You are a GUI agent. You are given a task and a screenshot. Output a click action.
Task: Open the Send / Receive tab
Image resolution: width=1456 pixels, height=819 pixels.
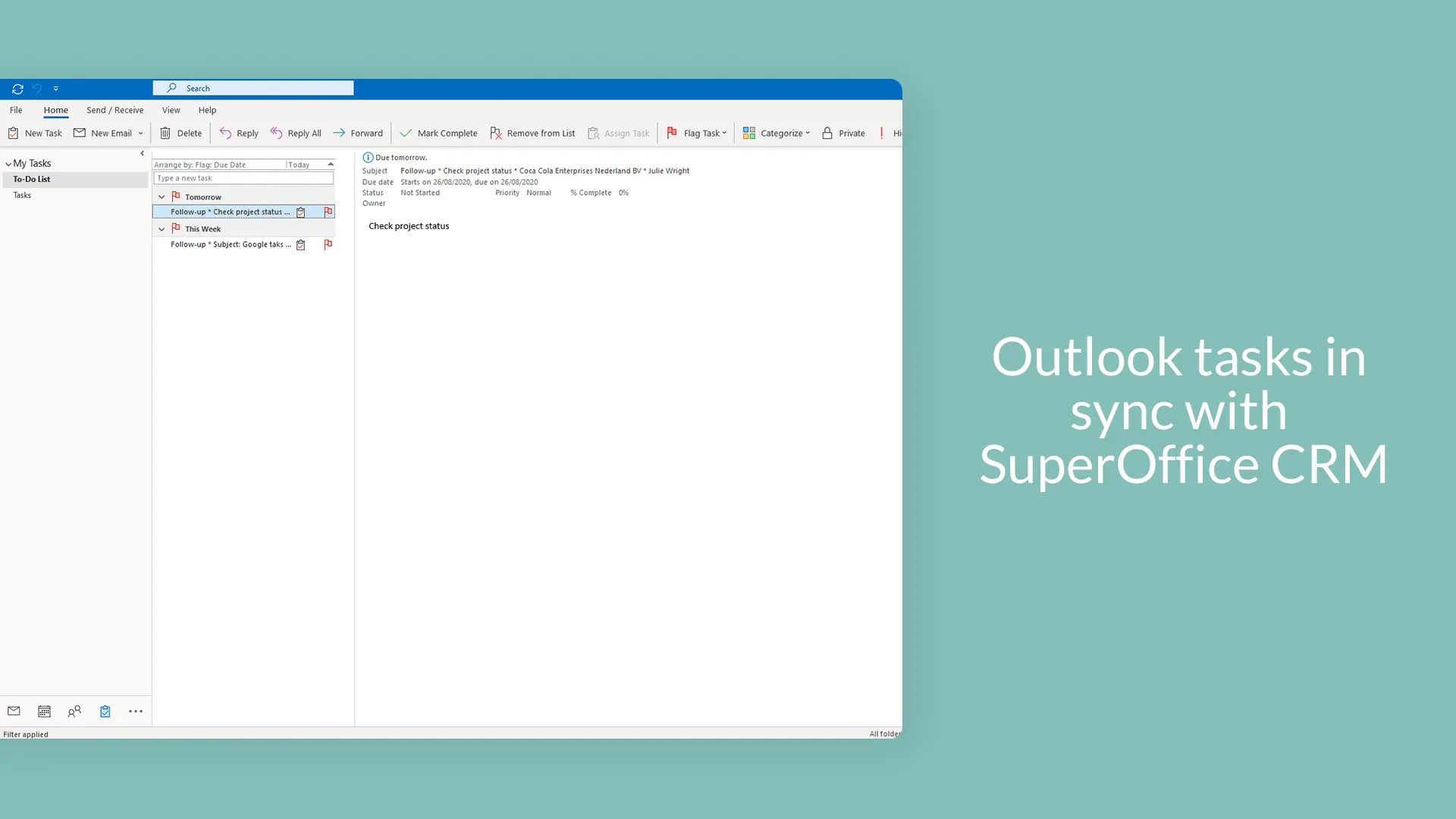coord(115,110)
